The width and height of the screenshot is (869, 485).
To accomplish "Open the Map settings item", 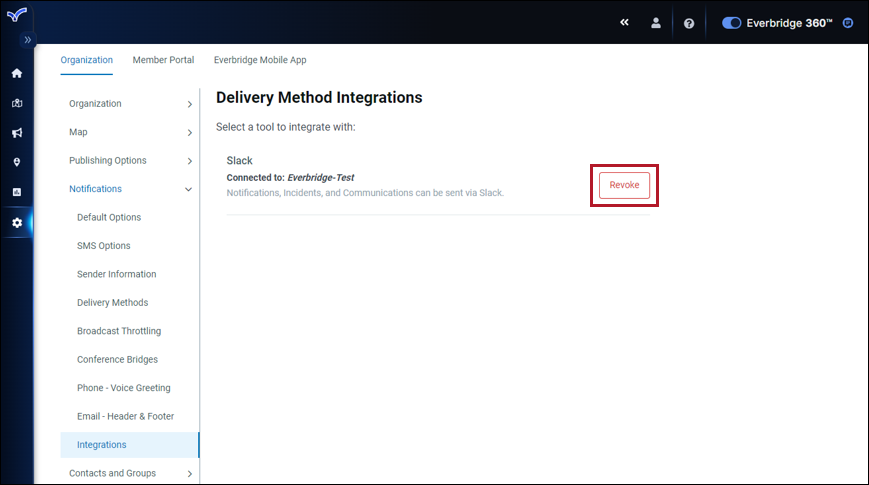I will pyautogui.click(x=78, y=132).
